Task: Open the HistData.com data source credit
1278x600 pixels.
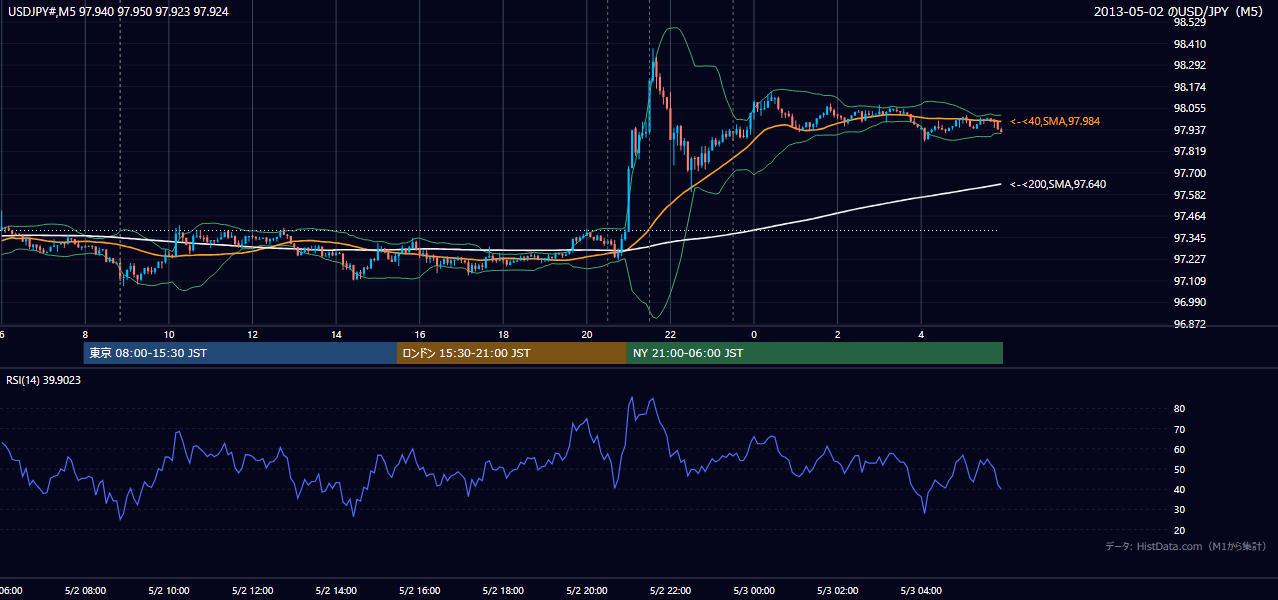Action: [x=1186, y=546]
